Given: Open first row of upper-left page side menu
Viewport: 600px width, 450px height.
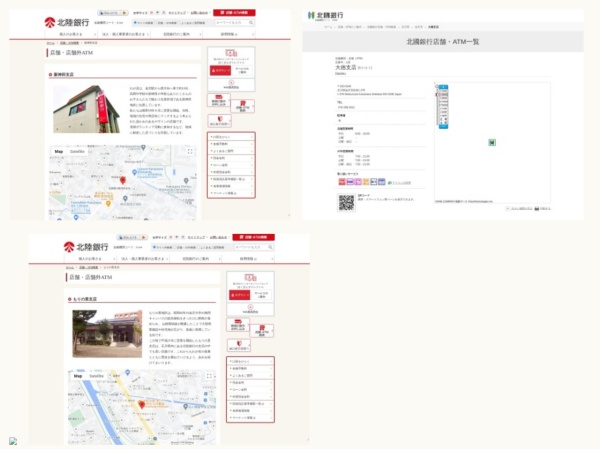Looking at the screenshot, I should pos(231,137).
